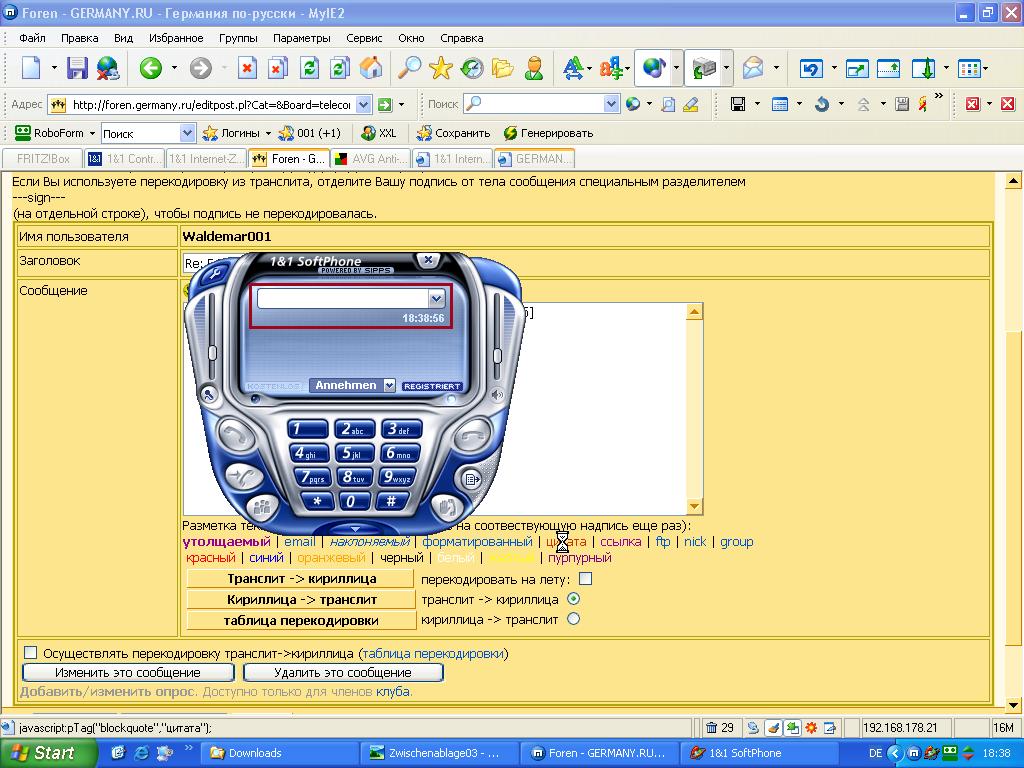Click the History clock toolbar icon
Viewport: 1024px width, 768px height.
click(x=472, y=67)
